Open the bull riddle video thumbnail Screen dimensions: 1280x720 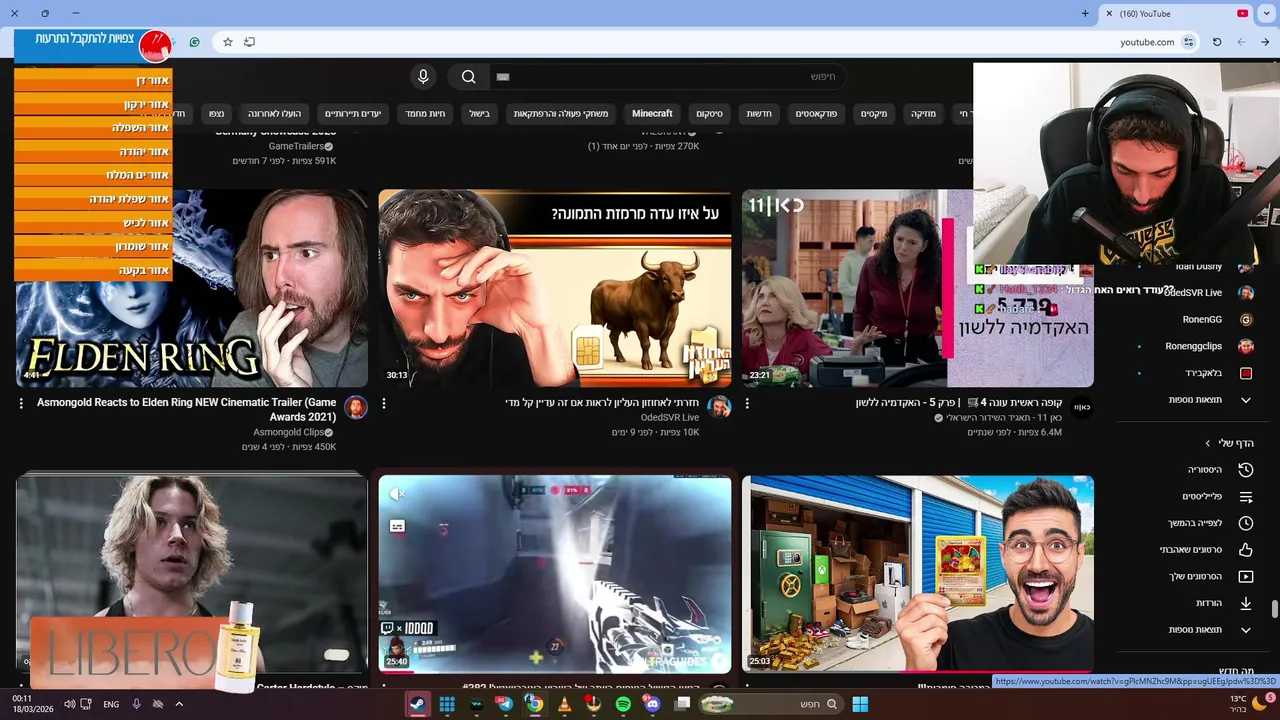pyautogui.click(x=555, y=288)
